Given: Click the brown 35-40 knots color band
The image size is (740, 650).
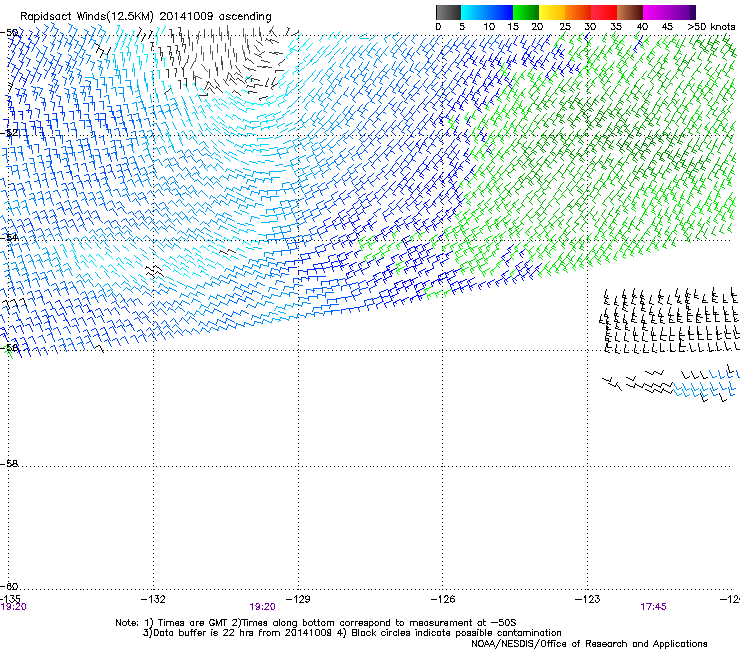Looking at the screenshot, I should point(630,12).
